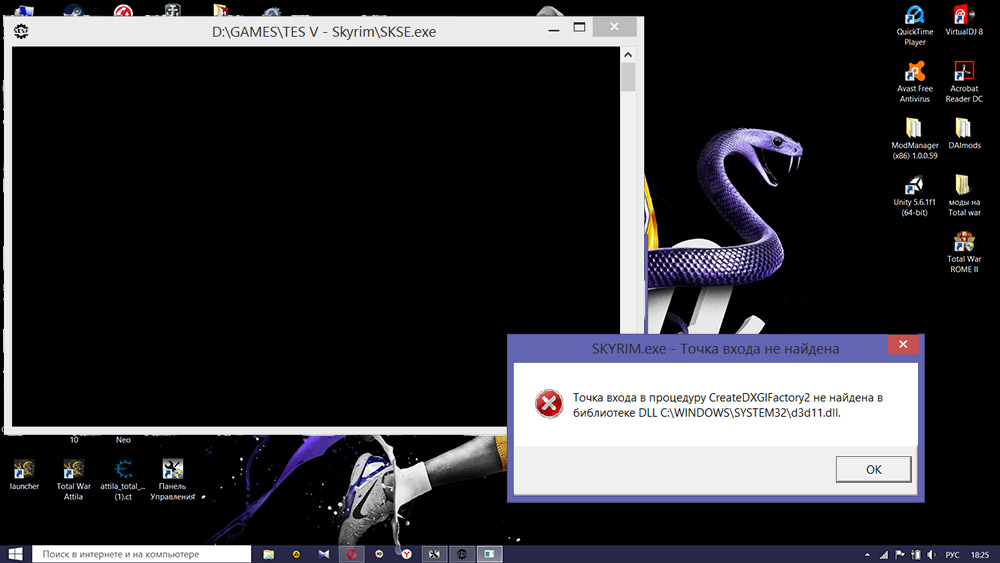This screenshot has width=1000, height=563.
Task: Launch the Total War ROME II shortcut
Action: coord(963,243)
